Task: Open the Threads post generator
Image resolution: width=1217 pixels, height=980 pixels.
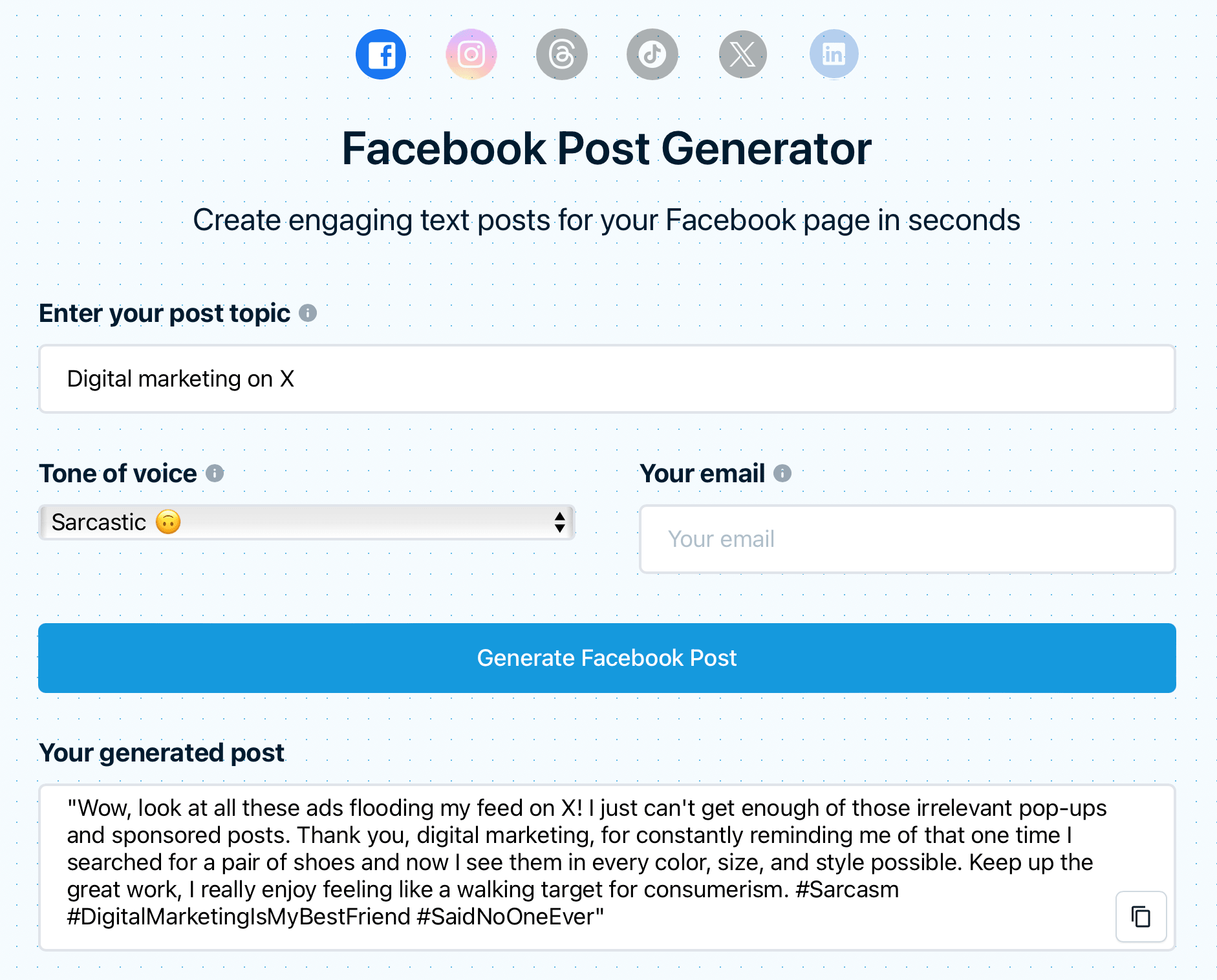Action: click(x=562, y=54)
